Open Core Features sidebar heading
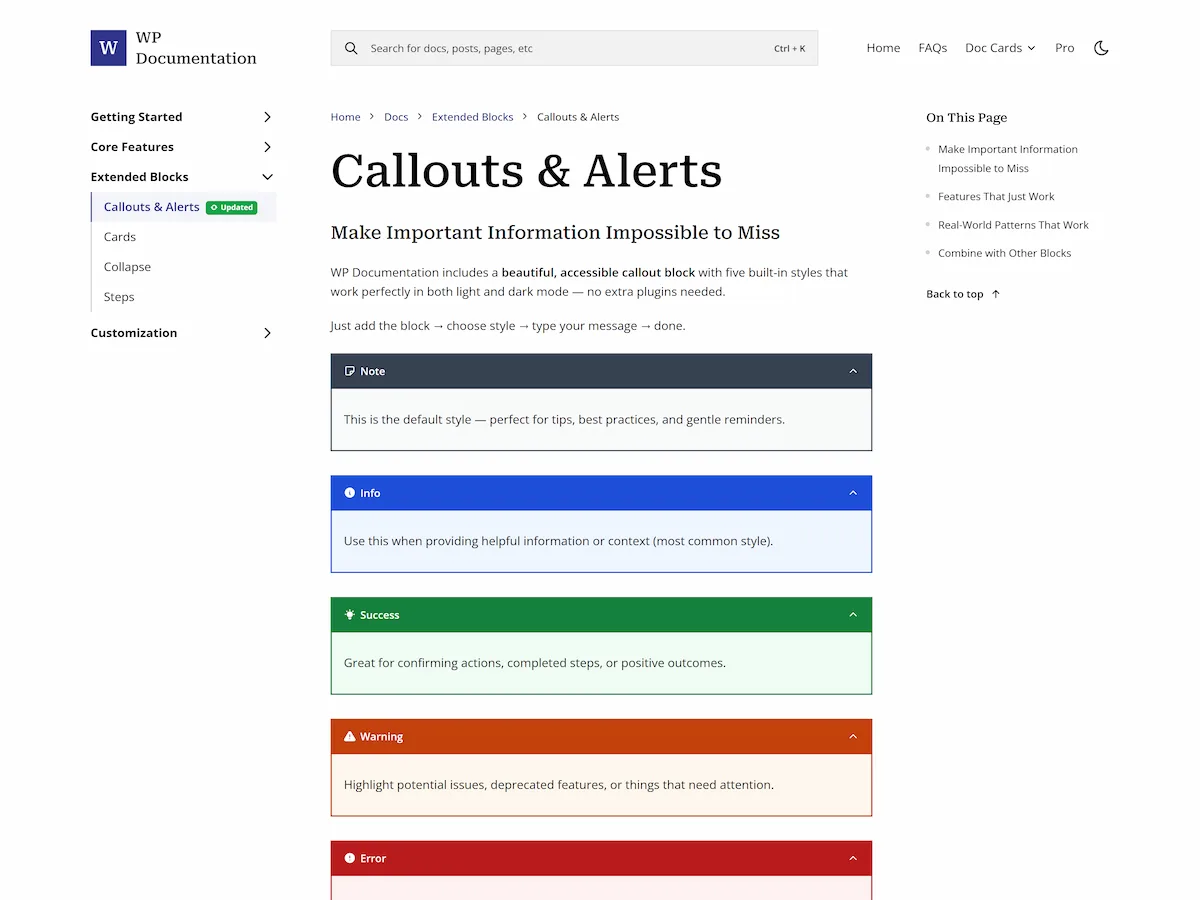1200x900 pixels. (x=132, y=147)
